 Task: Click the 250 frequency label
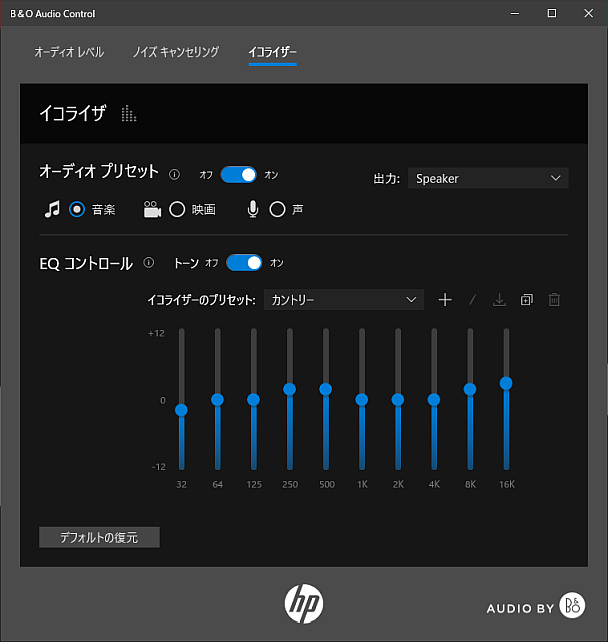tap(290, 484)
